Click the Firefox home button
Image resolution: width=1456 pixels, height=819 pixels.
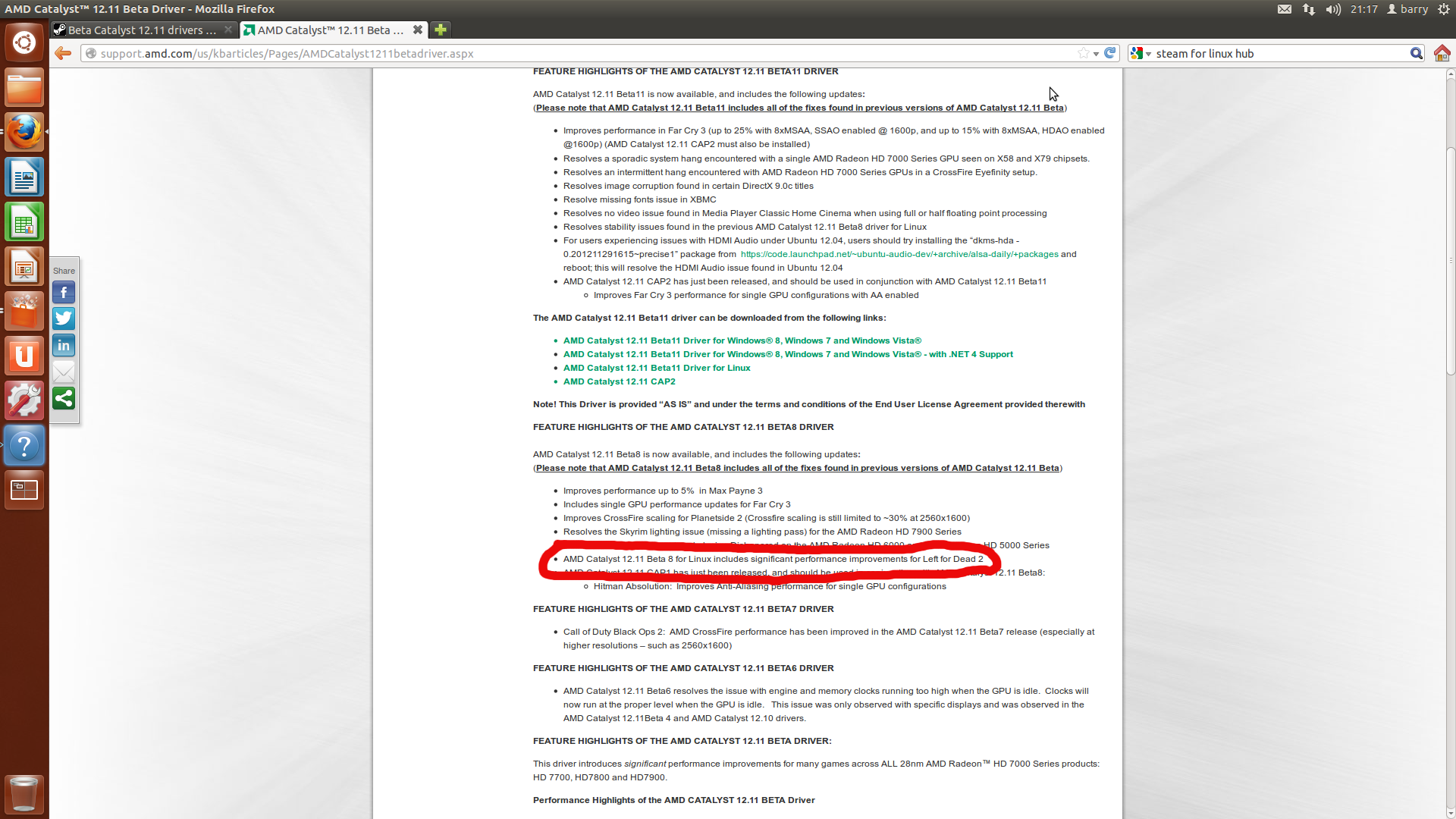pyautogui.click(x=1442, y=53)
